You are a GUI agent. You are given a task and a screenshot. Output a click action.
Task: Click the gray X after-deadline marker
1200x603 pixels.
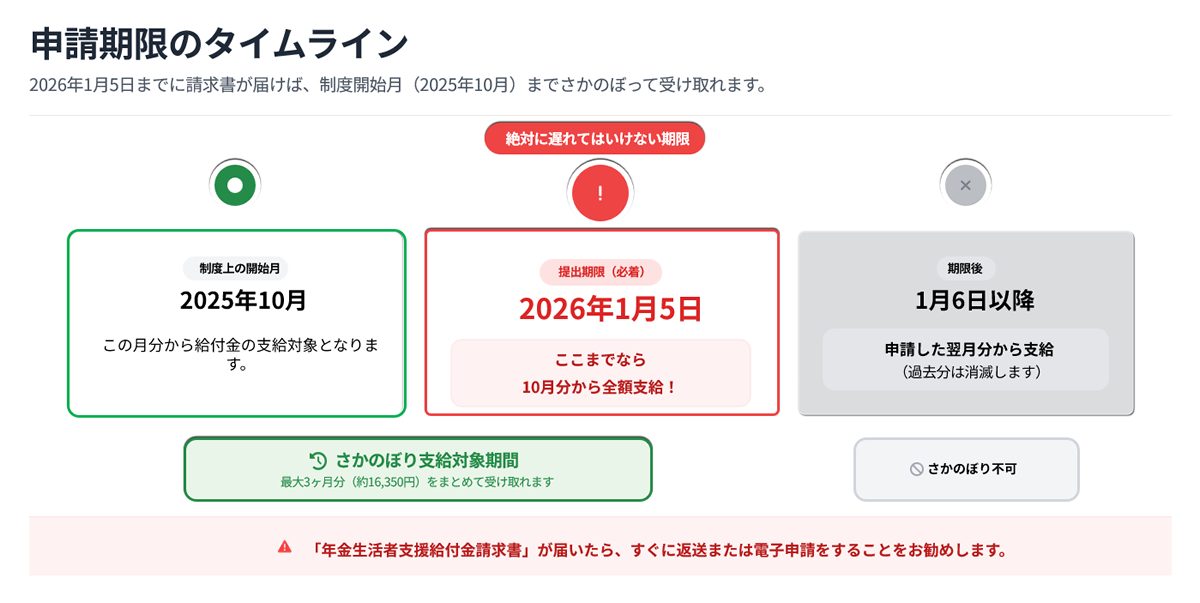coord(965,185)
